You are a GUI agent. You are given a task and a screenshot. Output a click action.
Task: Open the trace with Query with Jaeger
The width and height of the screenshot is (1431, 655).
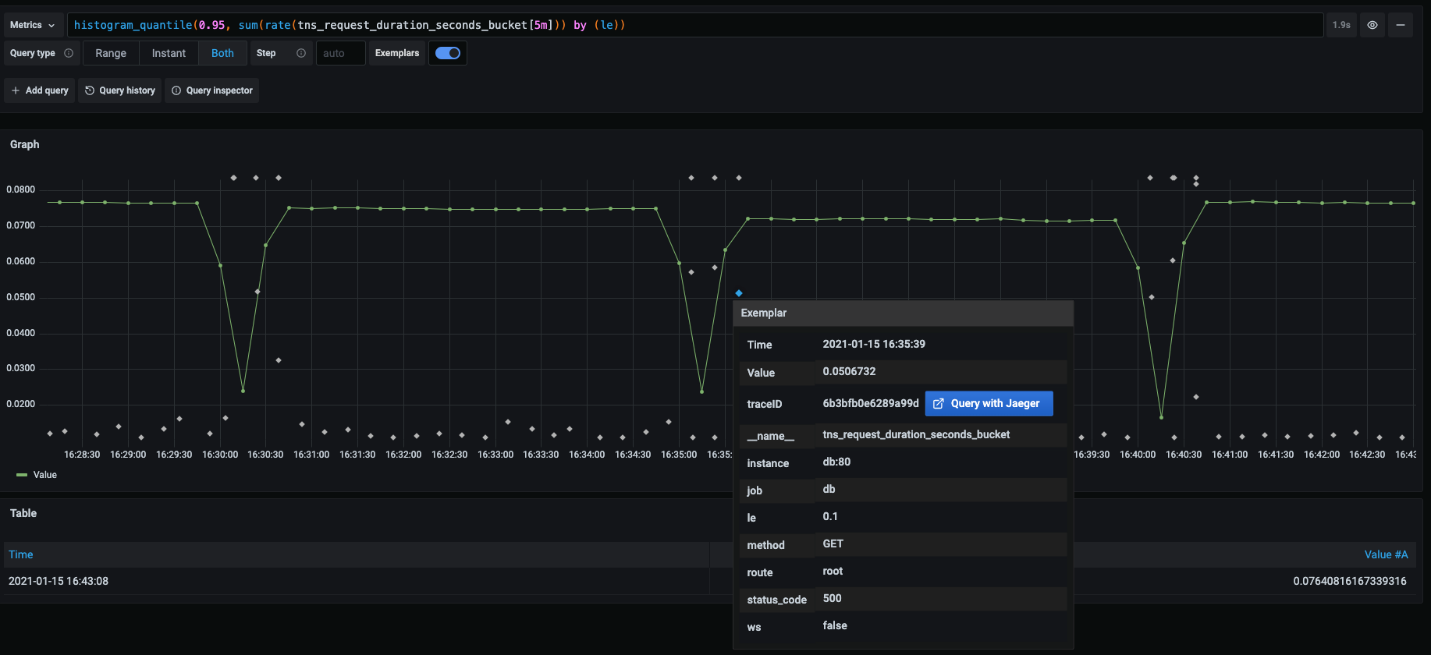(989, 403)
